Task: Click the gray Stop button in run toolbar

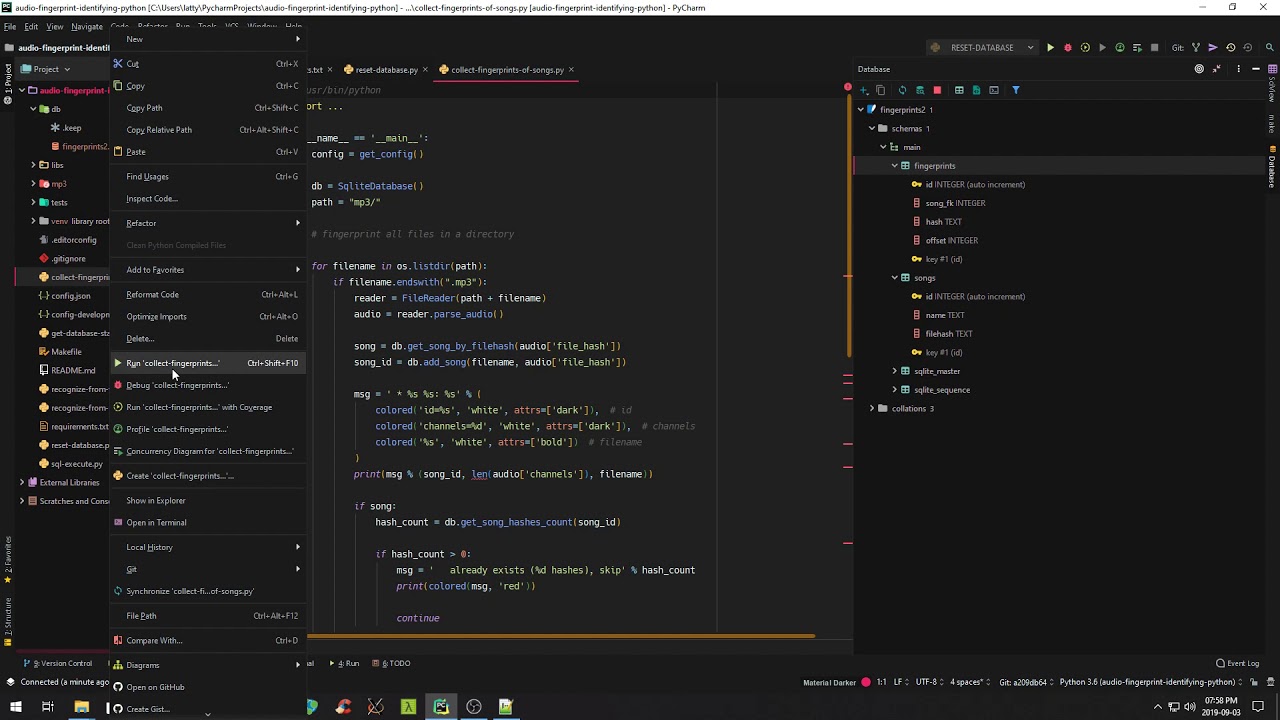Action: (x=1154, y=47)
